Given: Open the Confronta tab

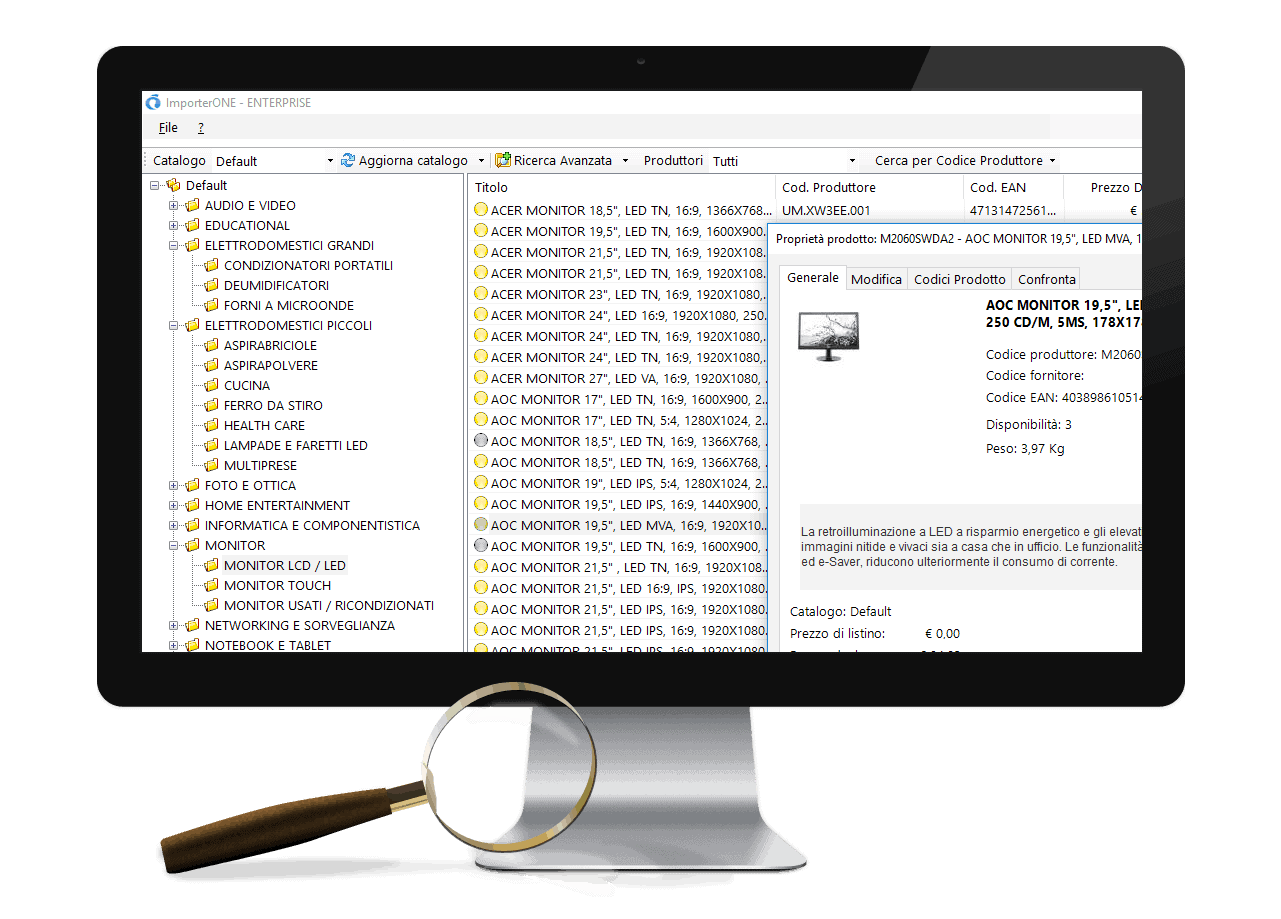Looking at the screenshot, I should 1047,279.
